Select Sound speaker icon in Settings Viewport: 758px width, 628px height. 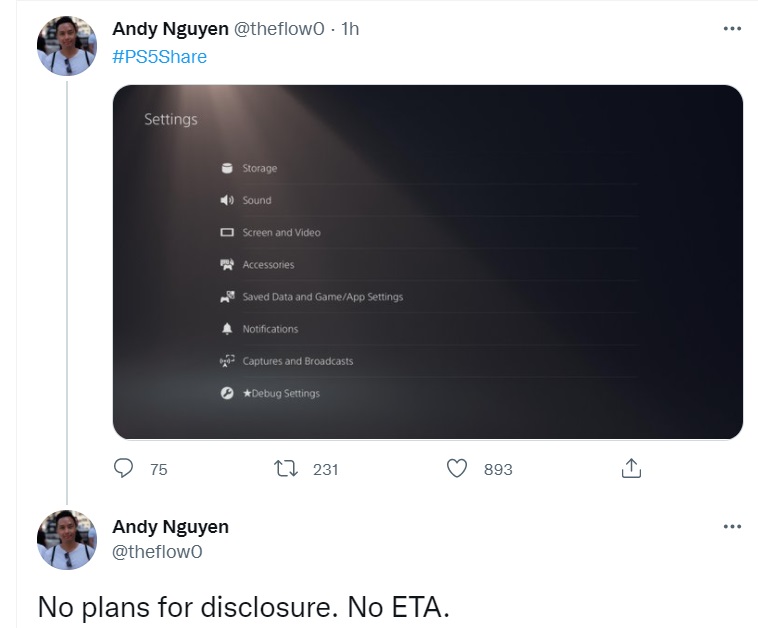[x=227, y=200]
